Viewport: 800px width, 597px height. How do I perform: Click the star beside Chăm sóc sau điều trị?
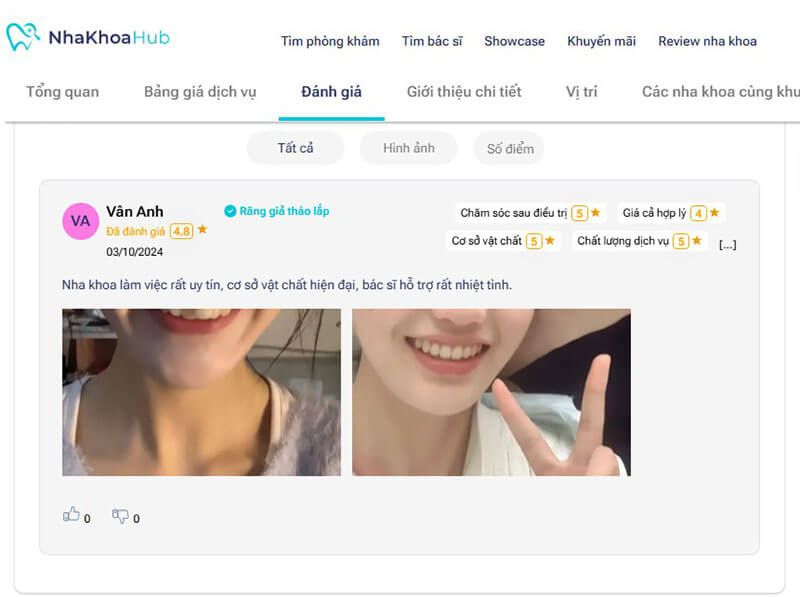595,212
